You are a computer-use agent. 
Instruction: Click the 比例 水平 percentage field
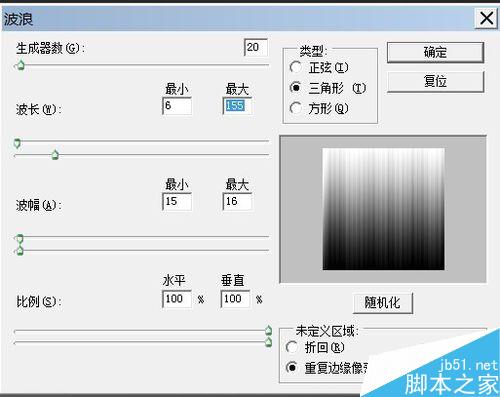coord(177,299)
